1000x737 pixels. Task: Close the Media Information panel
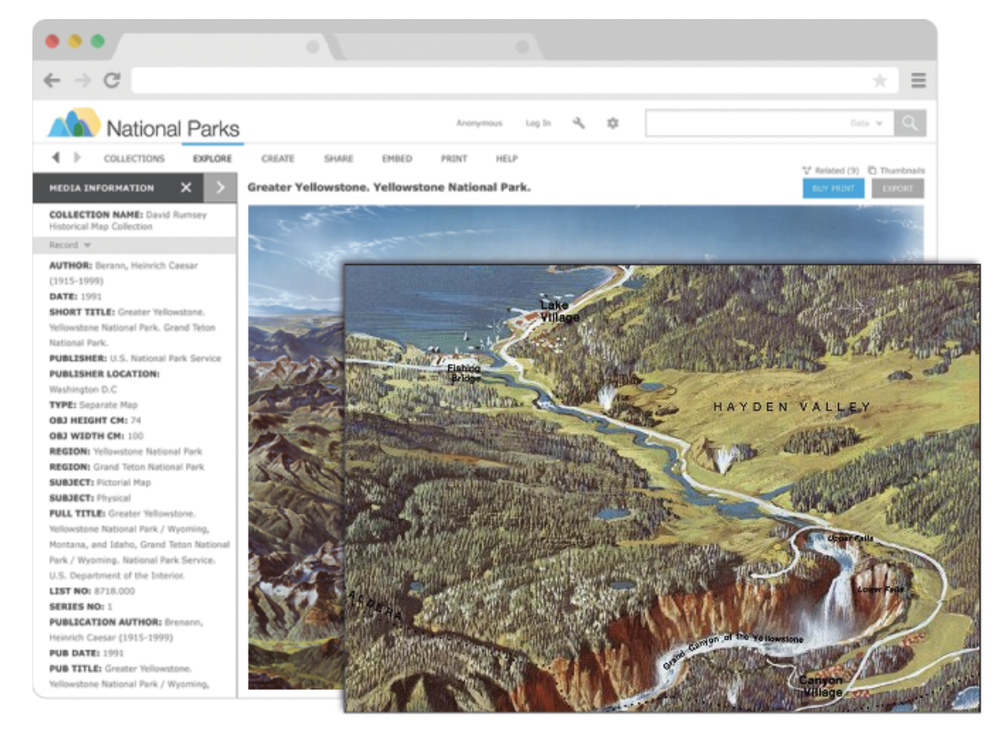(186, 187)
